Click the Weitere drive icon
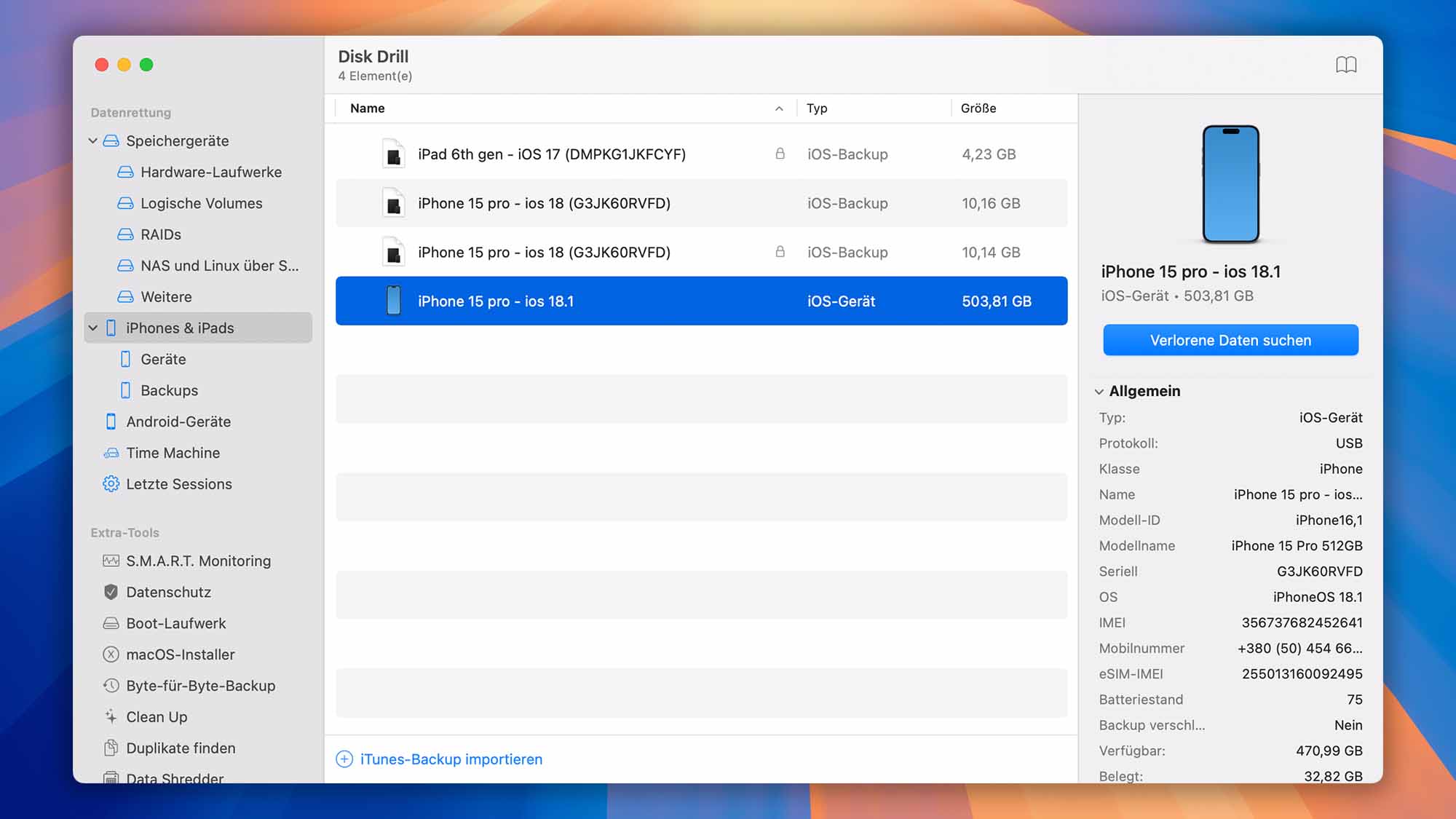The width and height of the screenshot is (1456, 819). point(125,297)
